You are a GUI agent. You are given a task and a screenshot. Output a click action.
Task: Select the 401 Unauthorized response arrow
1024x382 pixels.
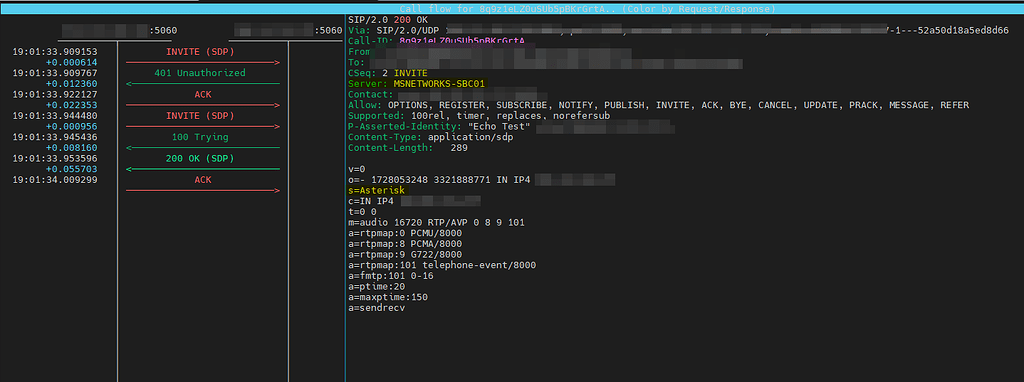tap(202, 84)
